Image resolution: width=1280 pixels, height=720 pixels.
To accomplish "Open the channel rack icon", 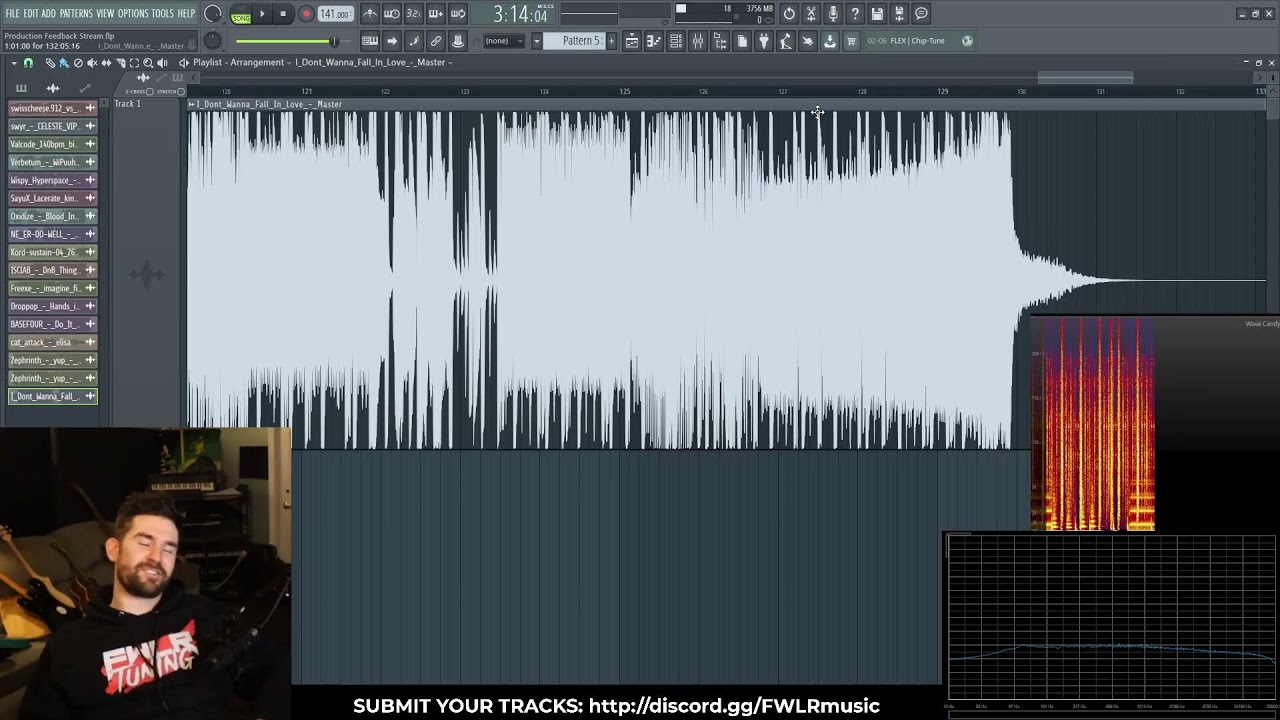I will pos(676,41).
